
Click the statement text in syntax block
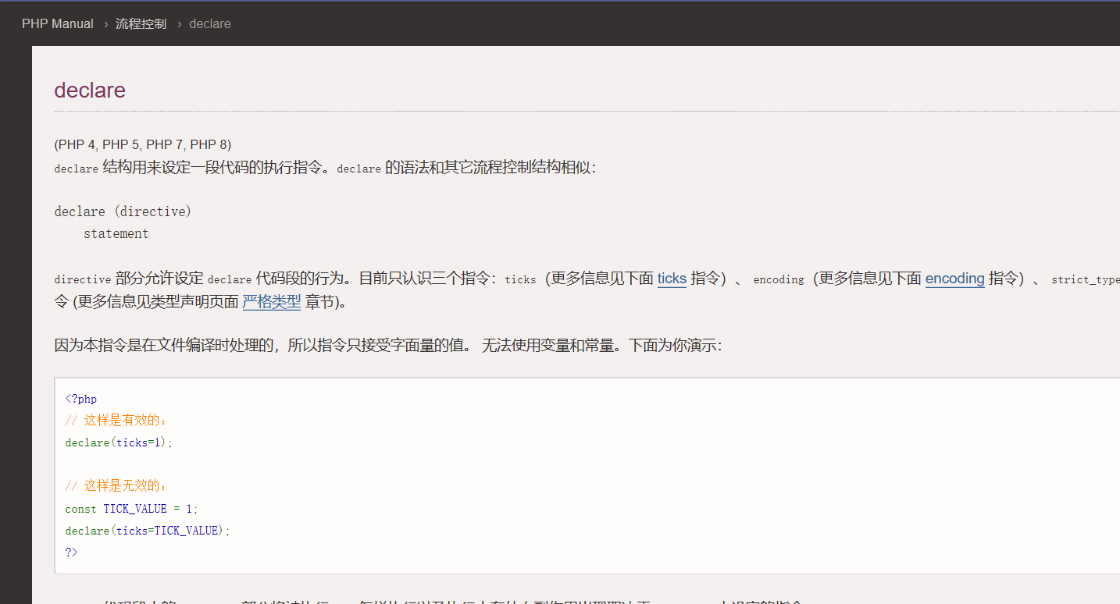coord(114,232)
